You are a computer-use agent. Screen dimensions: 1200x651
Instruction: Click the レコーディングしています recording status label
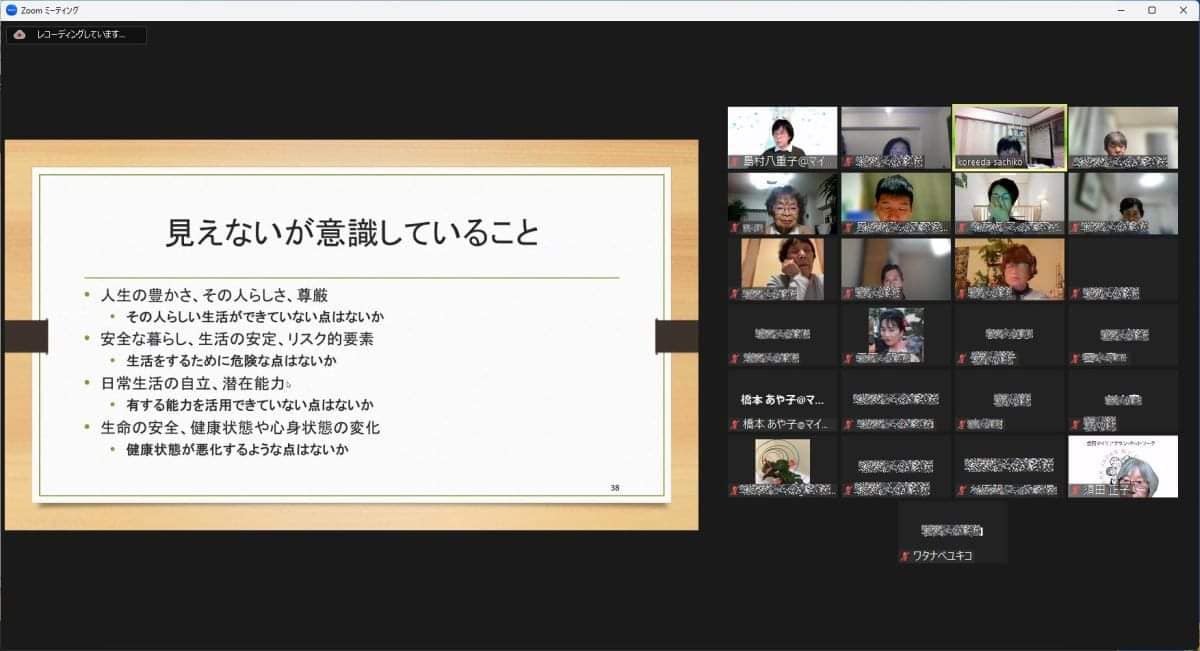coord(81,34)
